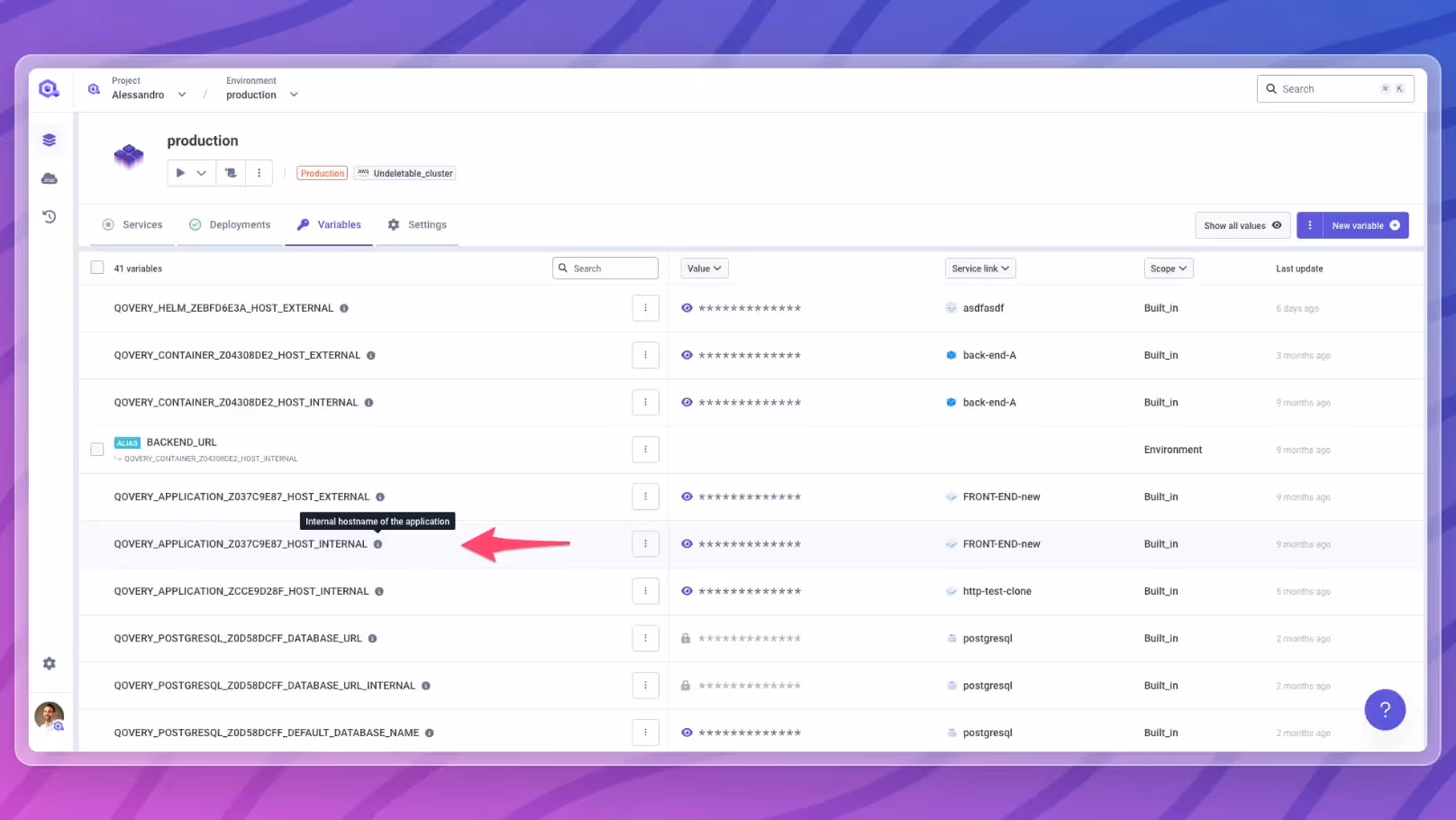Image resolution: width=1456 pixels, height=820 pixels.
Task: Open row menu for DATABASE_URL_INTERNAL variable
Action: [x=645, y=686]
